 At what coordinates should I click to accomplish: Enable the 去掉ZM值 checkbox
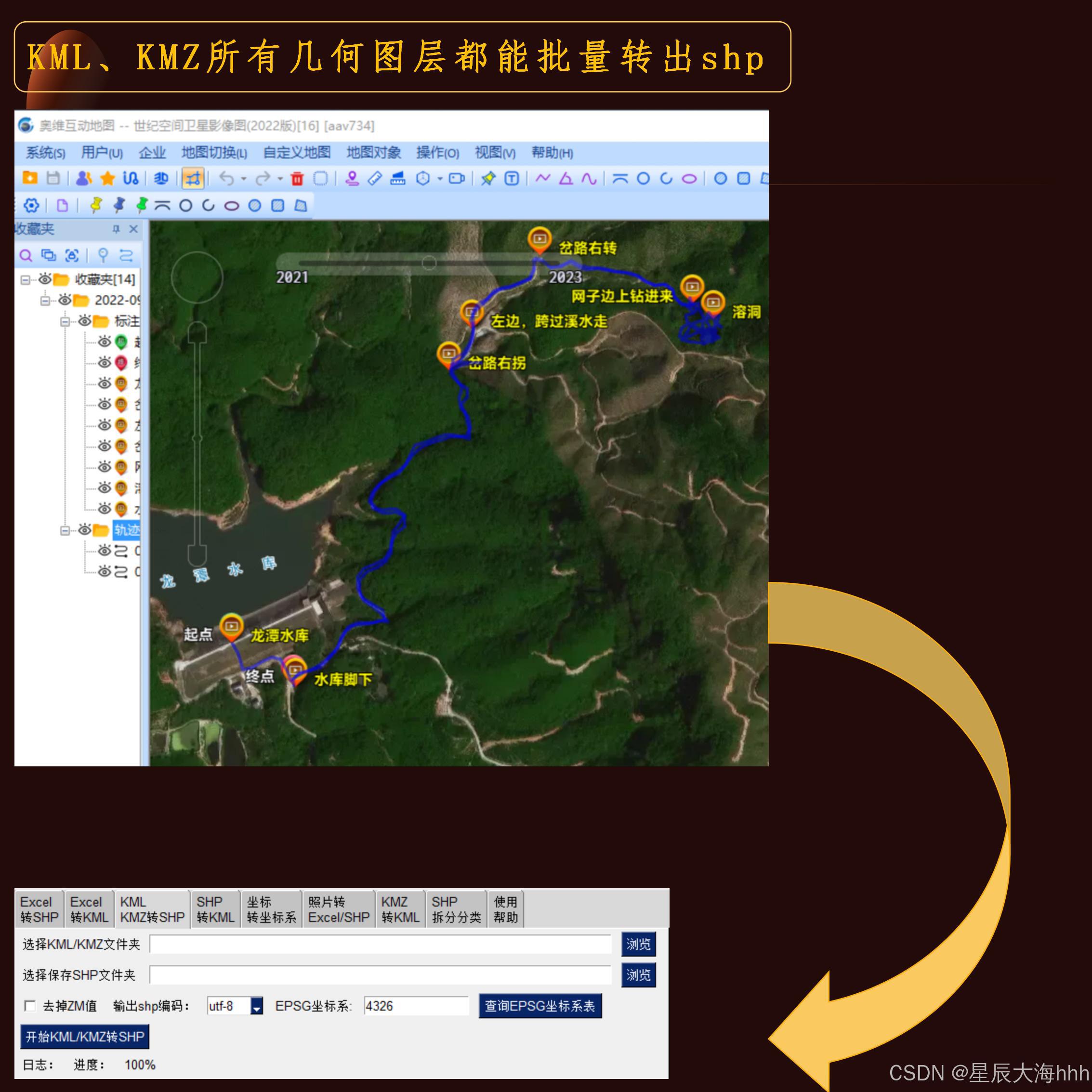pos(28,1006)
